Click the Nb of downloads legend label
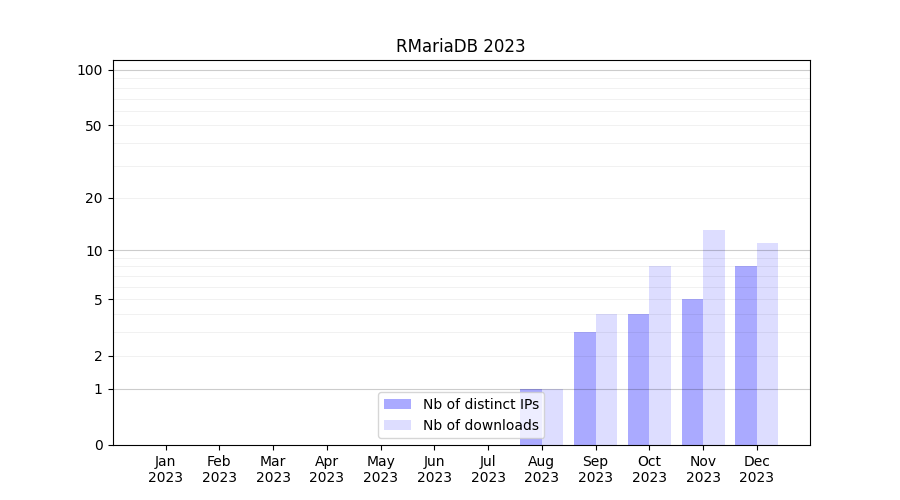 480,425
